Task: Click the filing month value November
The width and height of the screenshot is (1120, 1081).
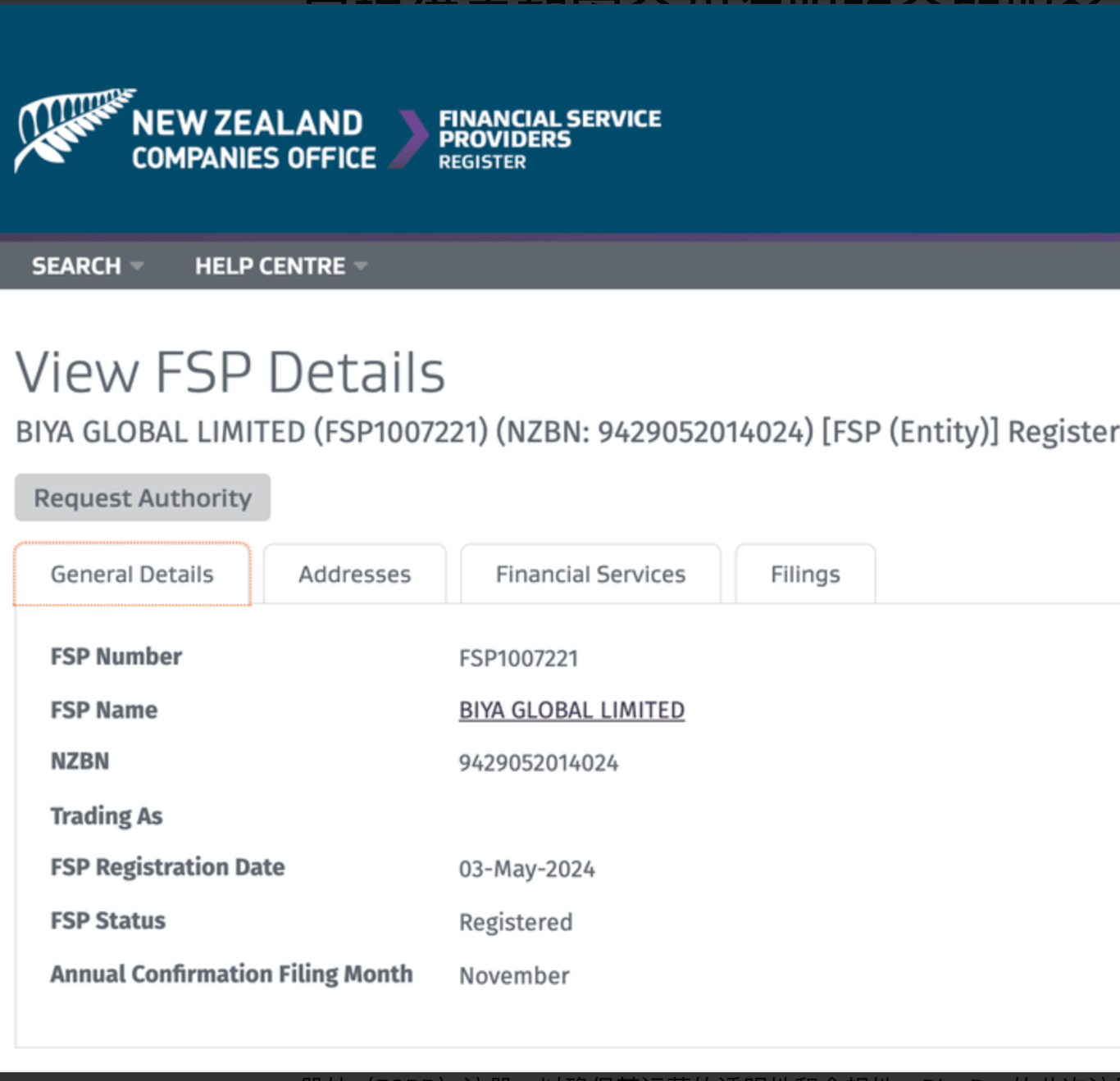Action: pyautogui.click(x=514, y=975)
